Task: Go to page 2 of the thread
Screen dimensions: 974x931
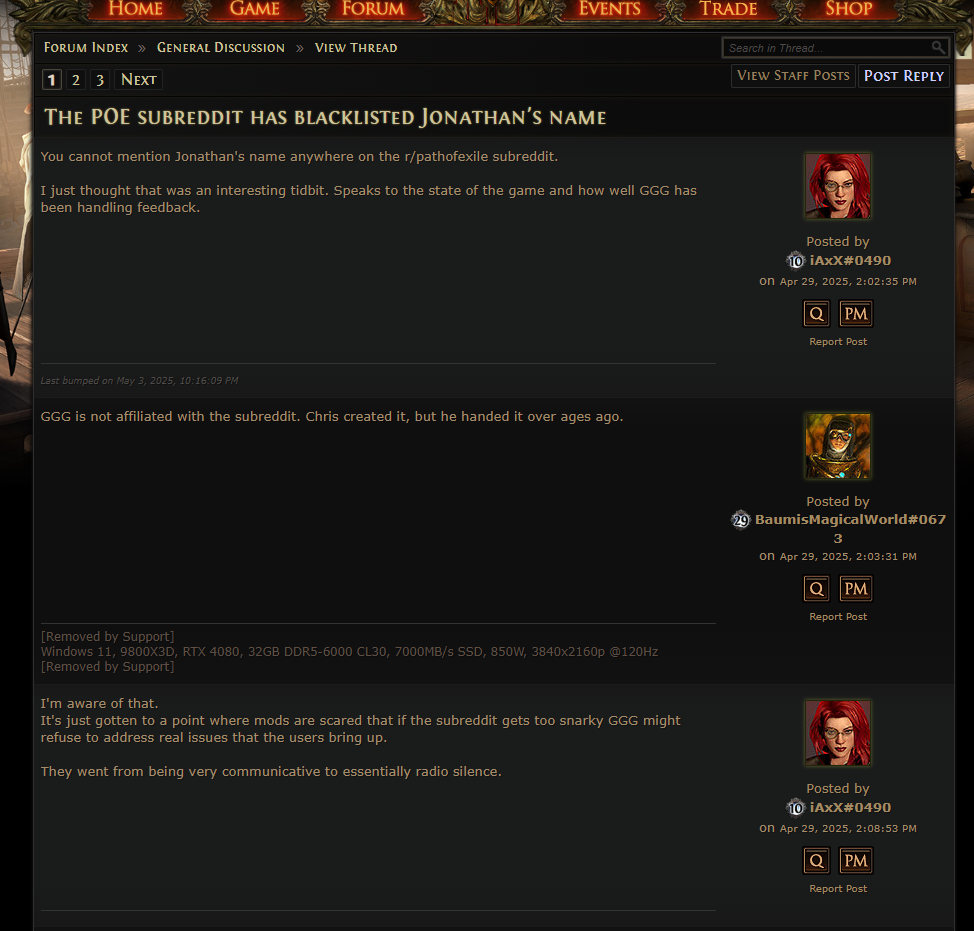Action: 76,79
